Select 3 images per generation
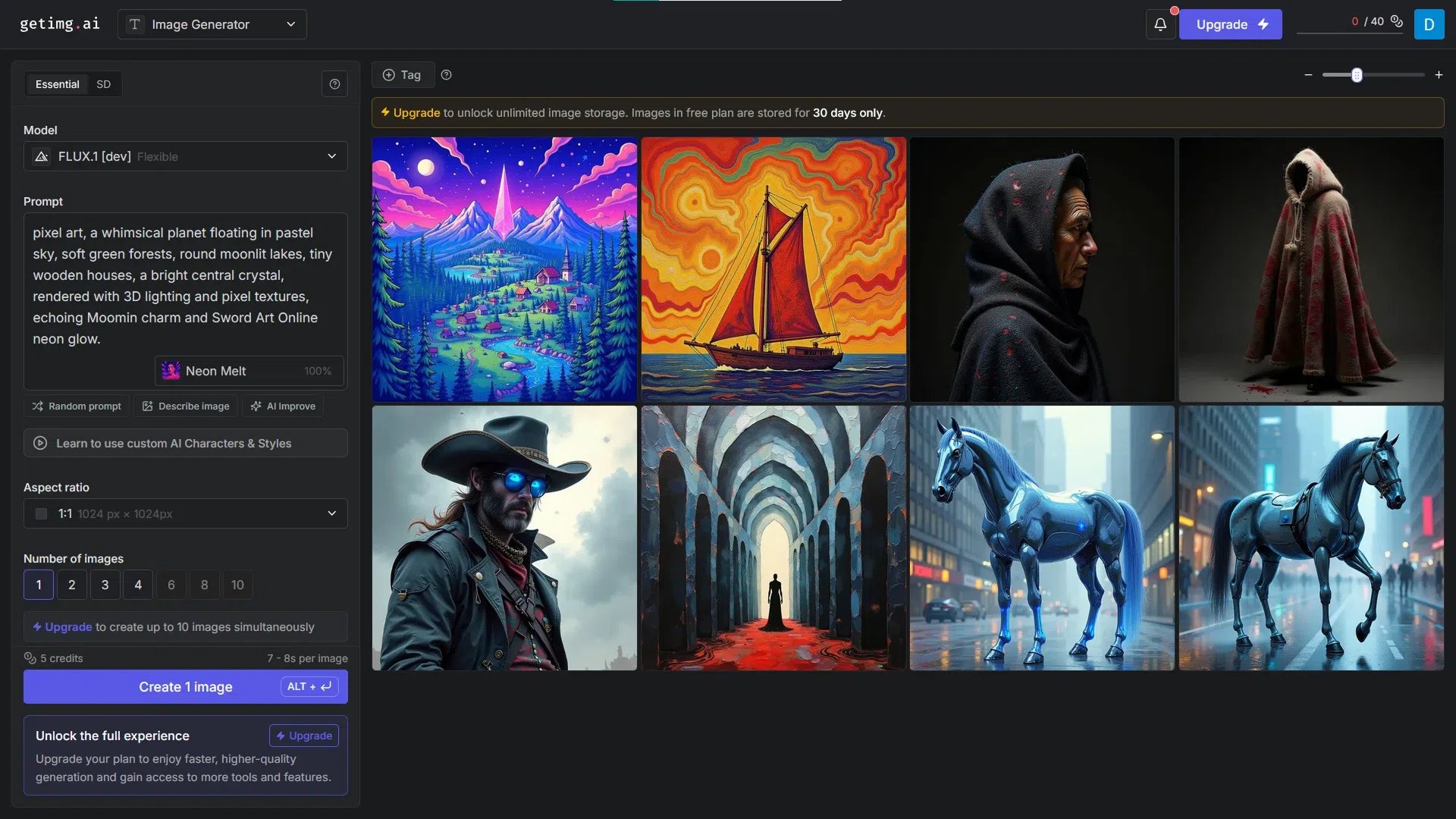 click(105, 585)
